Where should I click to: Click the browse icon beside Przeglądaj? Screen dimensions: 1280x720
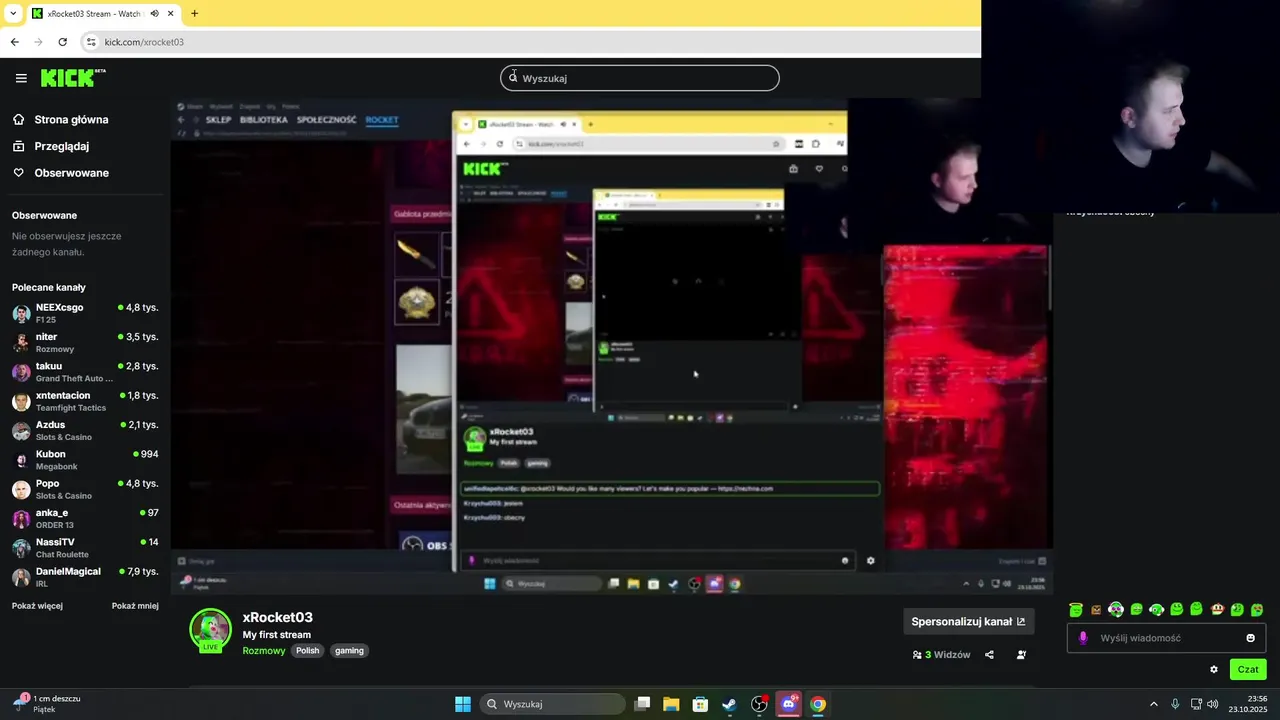pyautogui.click(x=18, y=146)
